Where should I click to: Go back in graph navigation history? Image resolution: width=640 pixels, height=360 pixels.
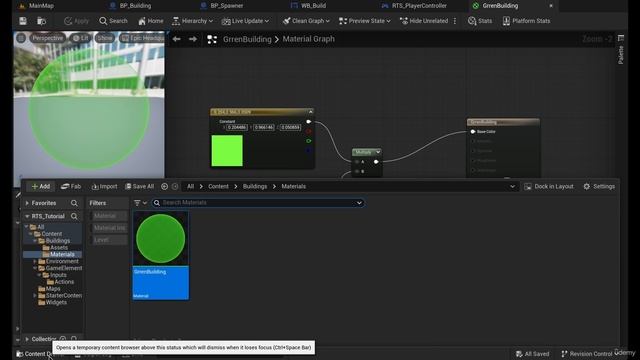[x=176, y=39]
